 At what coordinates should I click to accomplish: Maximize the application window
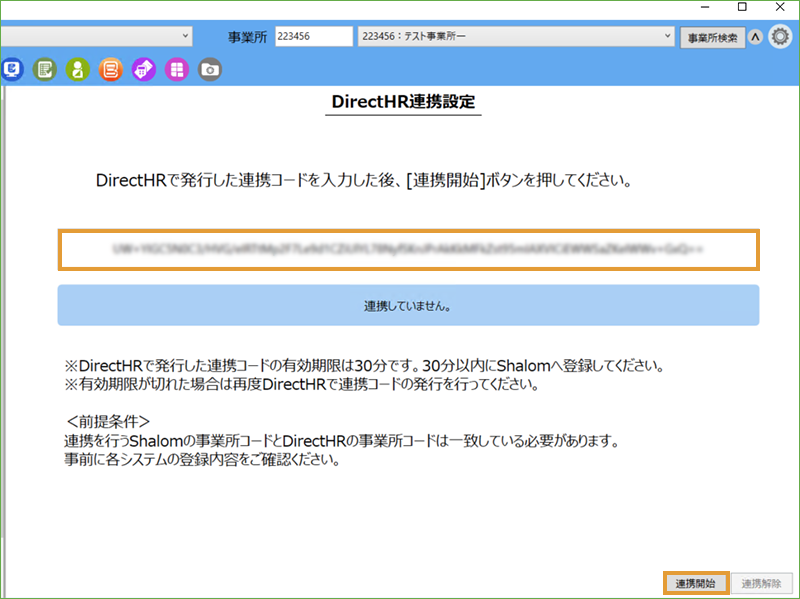click(742, 7)
